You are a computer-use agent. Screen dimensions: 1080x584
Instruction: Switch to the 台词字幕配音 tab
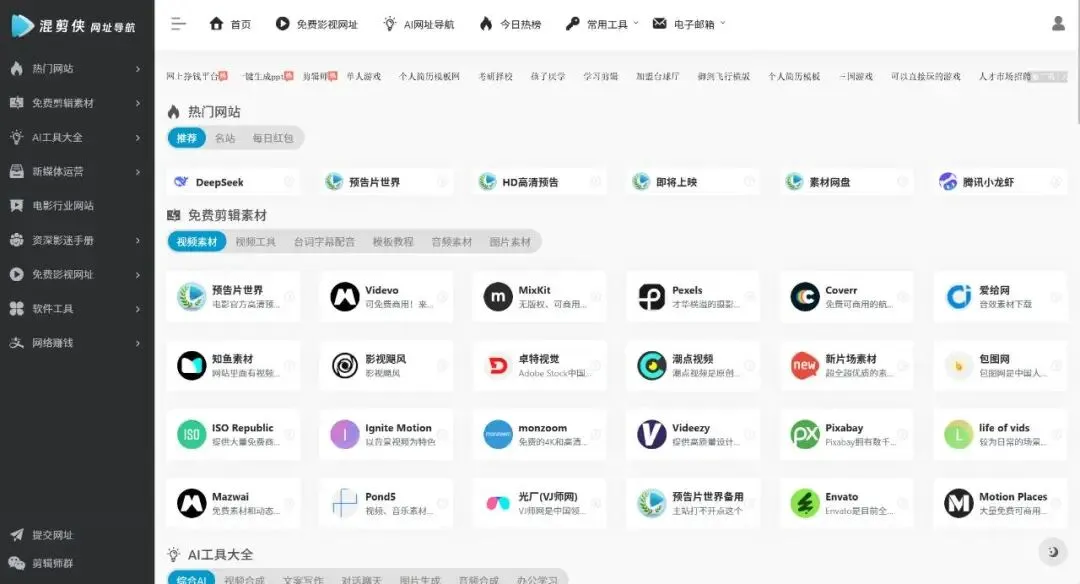324,242
